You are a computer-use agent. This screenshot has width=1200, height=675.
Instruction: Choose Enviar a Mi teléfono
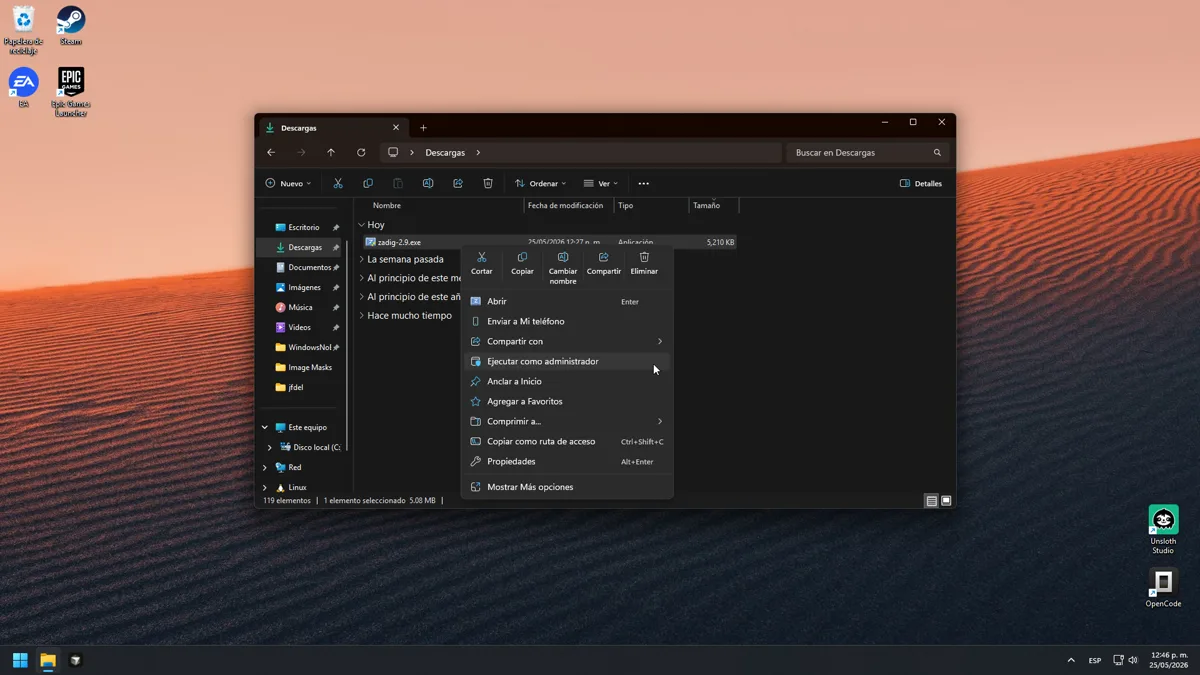(x=567, y=321)
